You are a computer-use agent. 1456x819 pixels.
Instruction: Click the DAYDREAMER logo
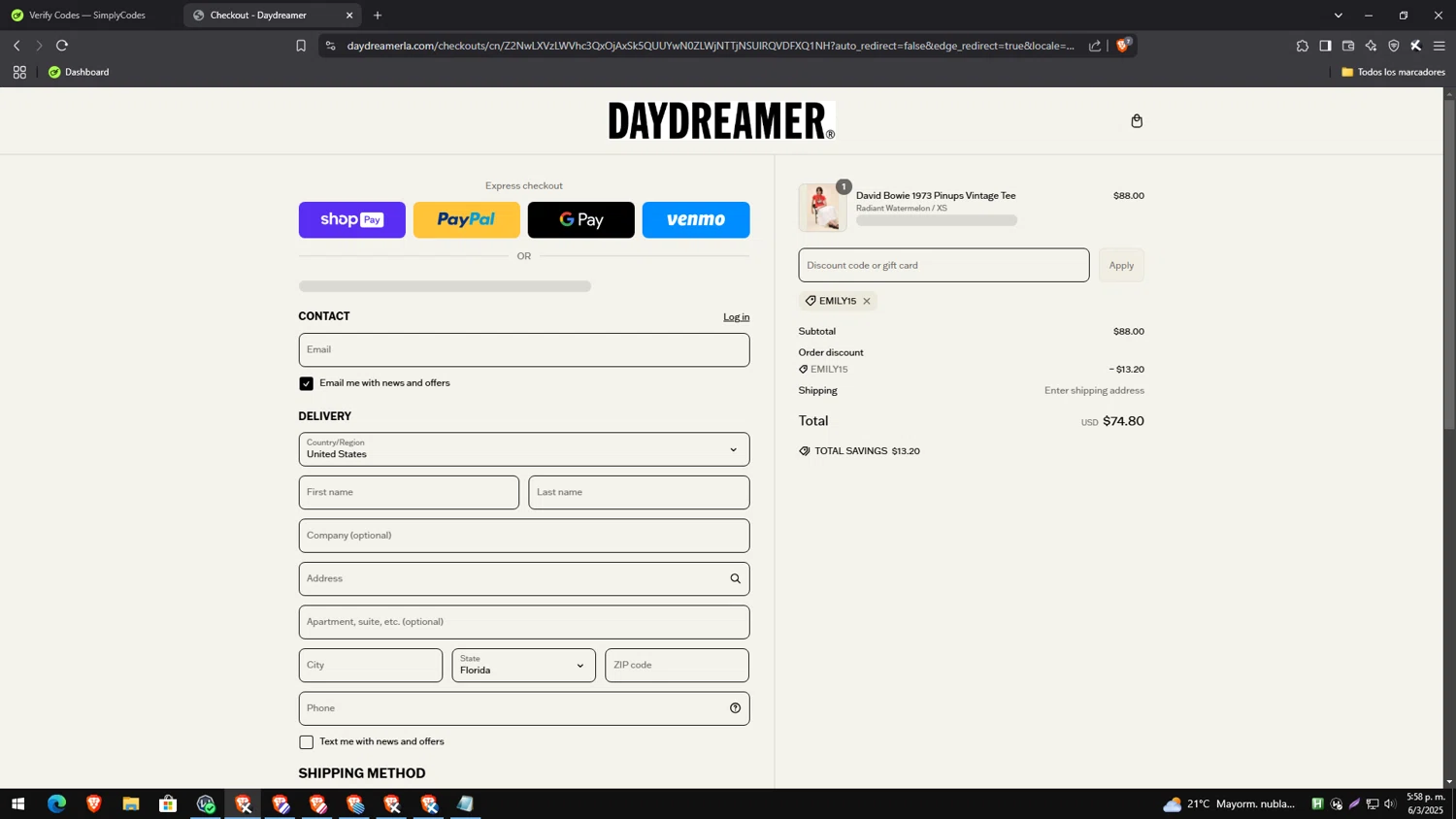[x=721, y=121]
